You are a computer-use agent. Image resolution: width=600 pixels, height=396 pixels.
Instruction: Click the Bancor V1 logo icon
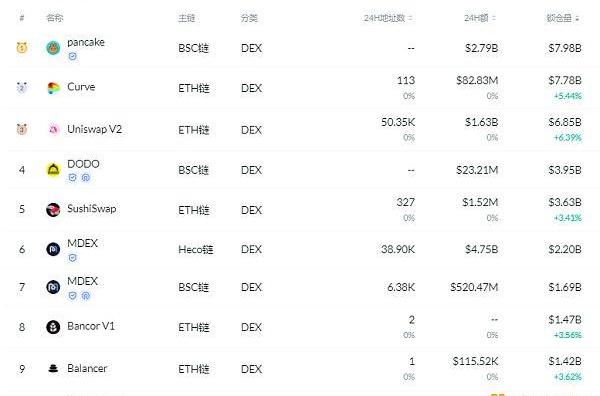click(x=53, y=327)
